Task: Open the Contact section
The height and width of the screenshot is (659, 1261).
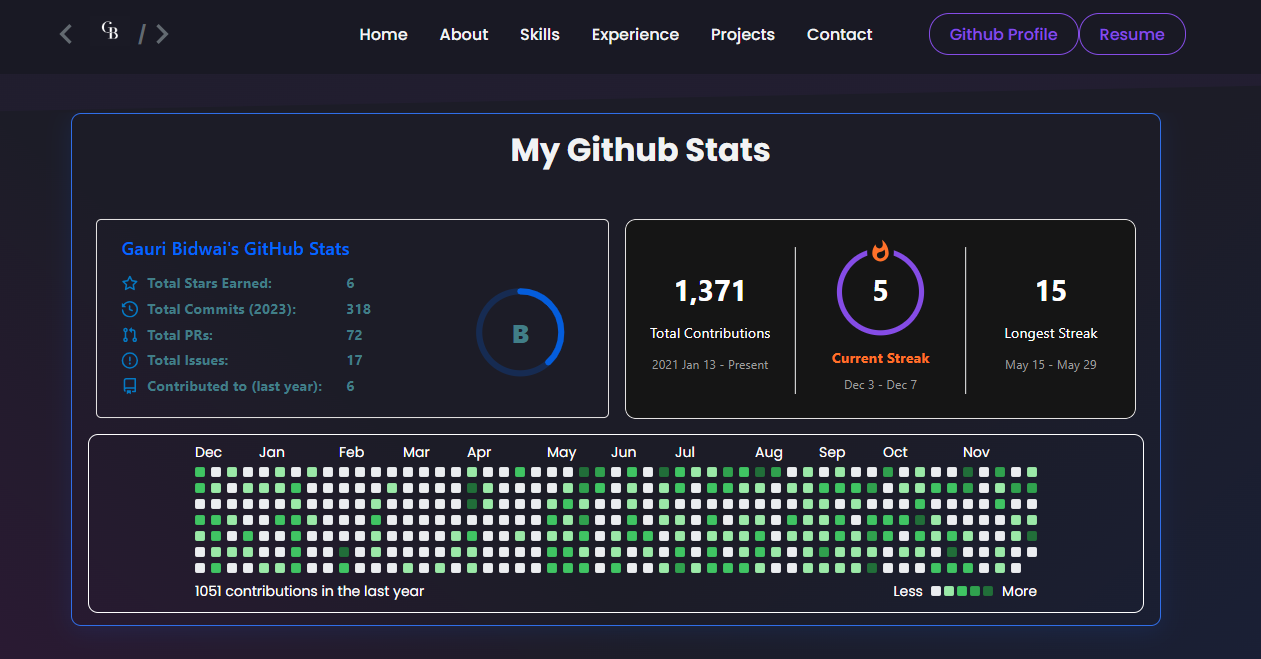Action: 840,34
